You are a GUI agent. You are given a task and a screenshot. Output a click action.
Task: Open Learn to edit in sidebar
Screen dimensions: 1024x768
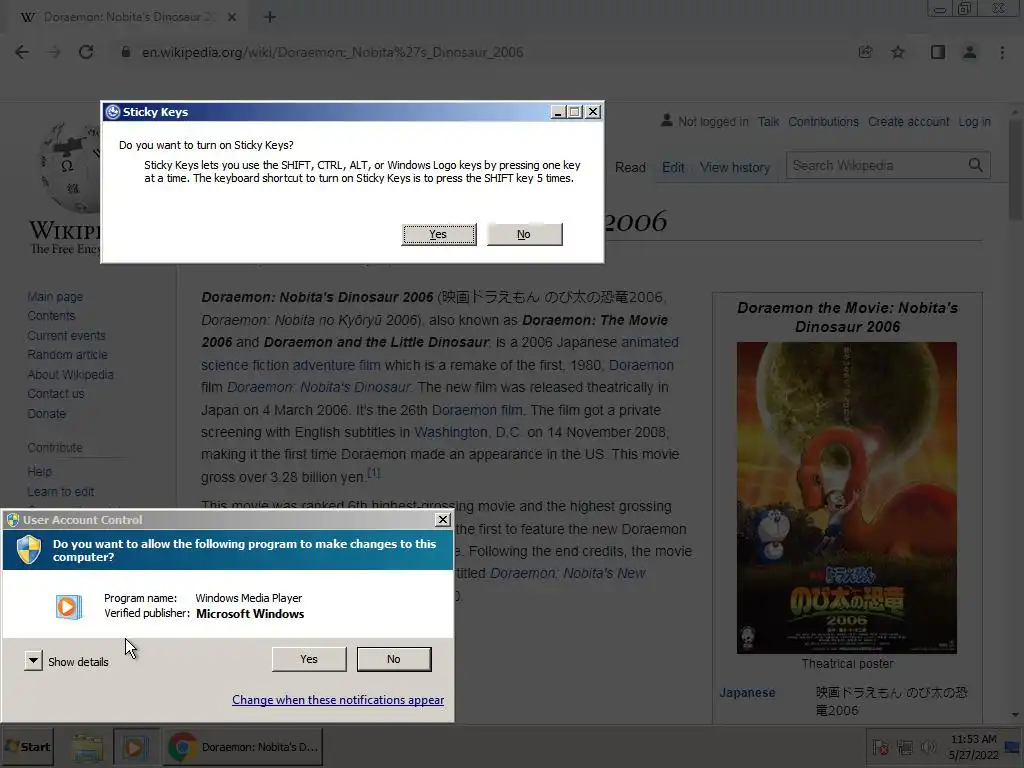60,492
